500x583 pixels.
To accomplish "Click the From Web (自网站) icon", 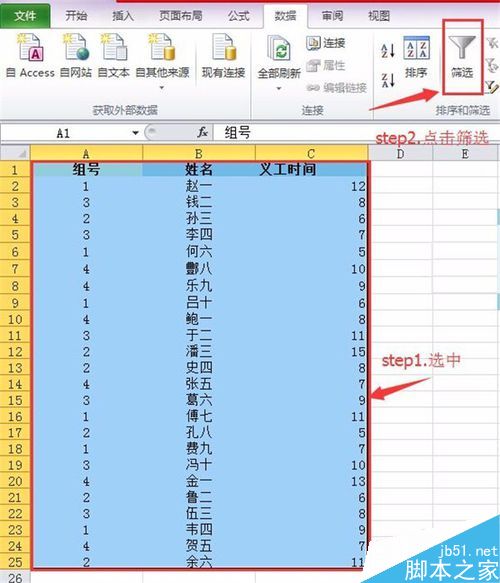I will [76, 48].
